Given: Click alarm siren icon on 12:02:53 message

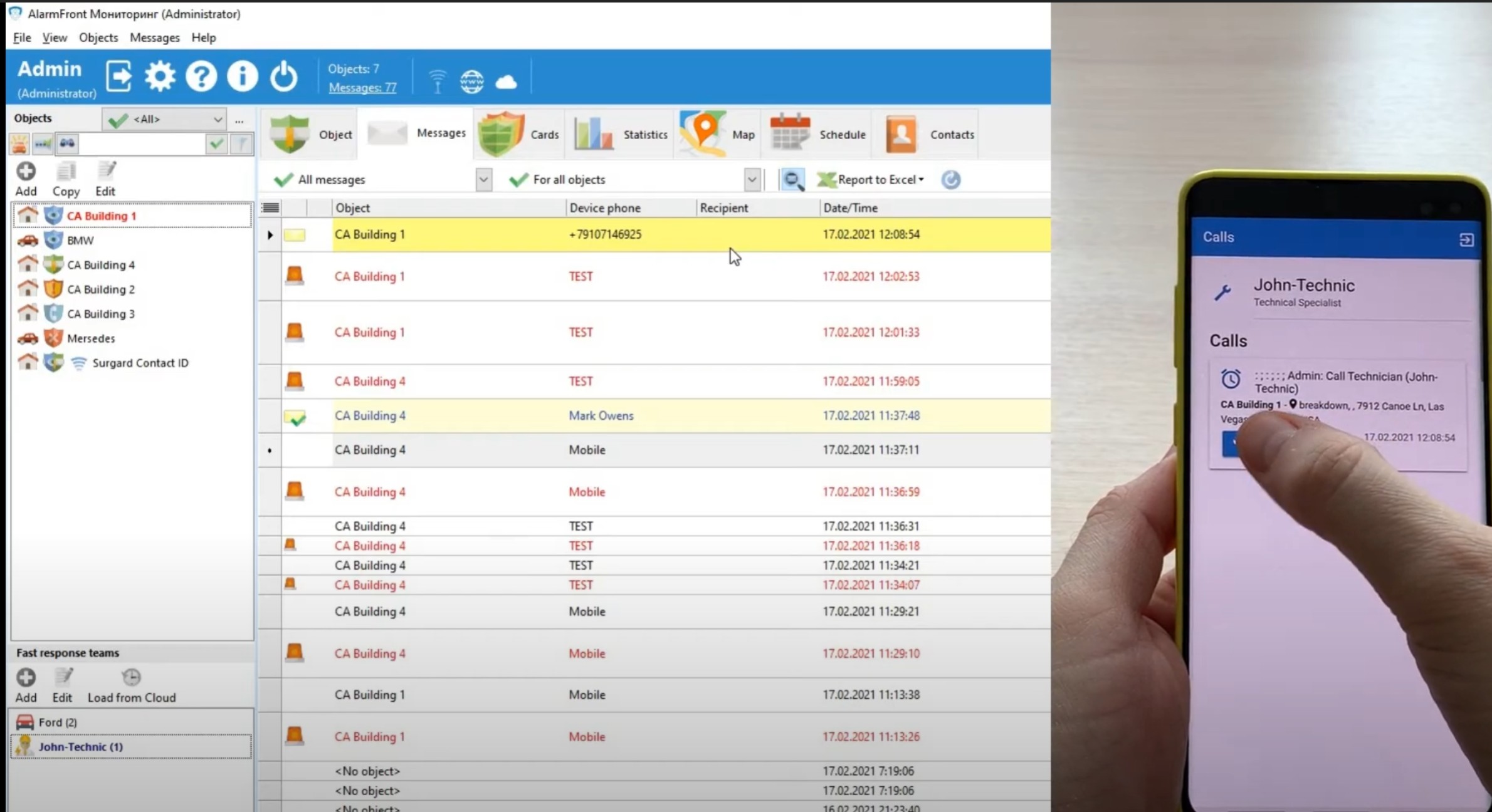Looking at the screenshot, I should (x=295, y=276).
